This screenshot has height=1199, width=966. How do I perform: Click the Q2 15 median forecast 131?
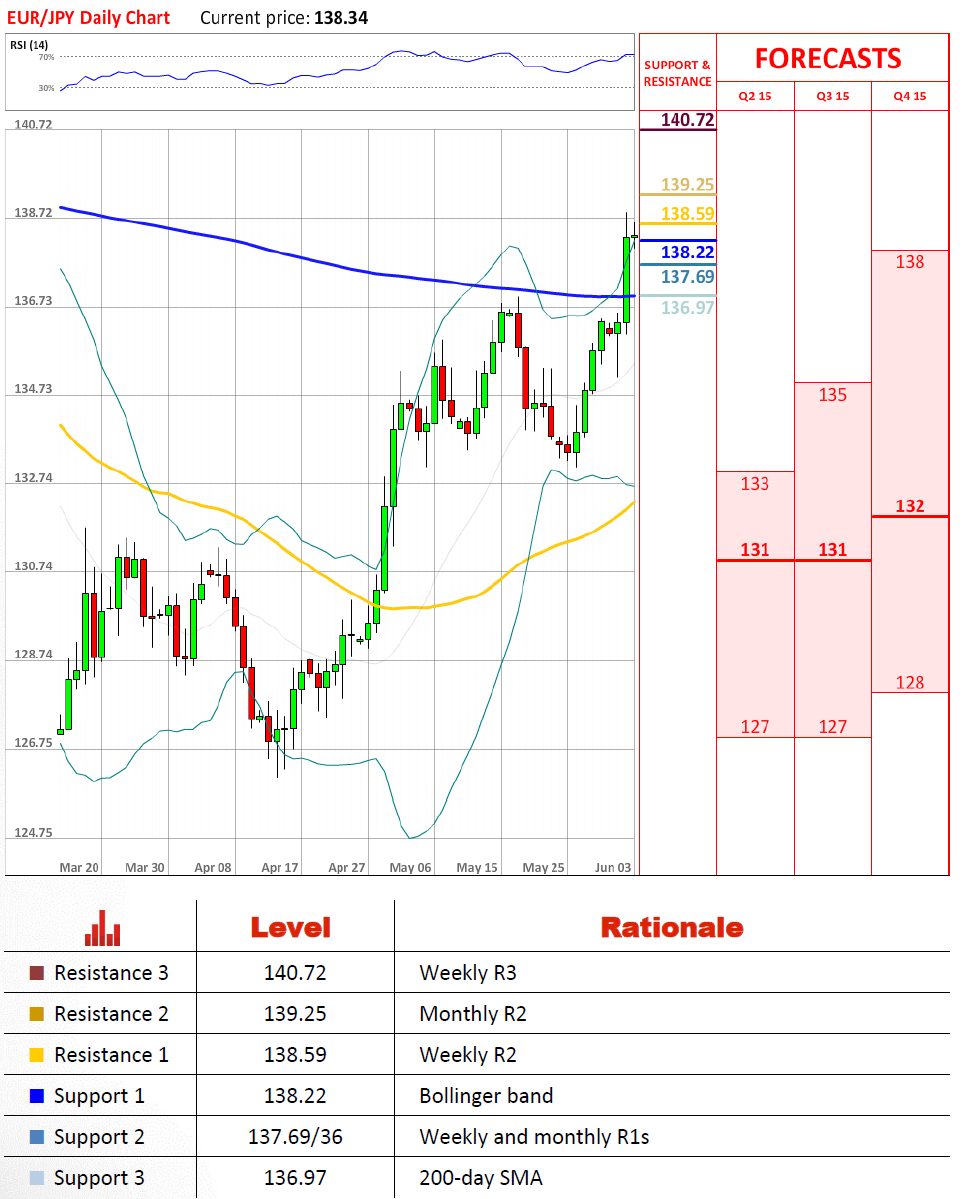(x=755, y=550)
